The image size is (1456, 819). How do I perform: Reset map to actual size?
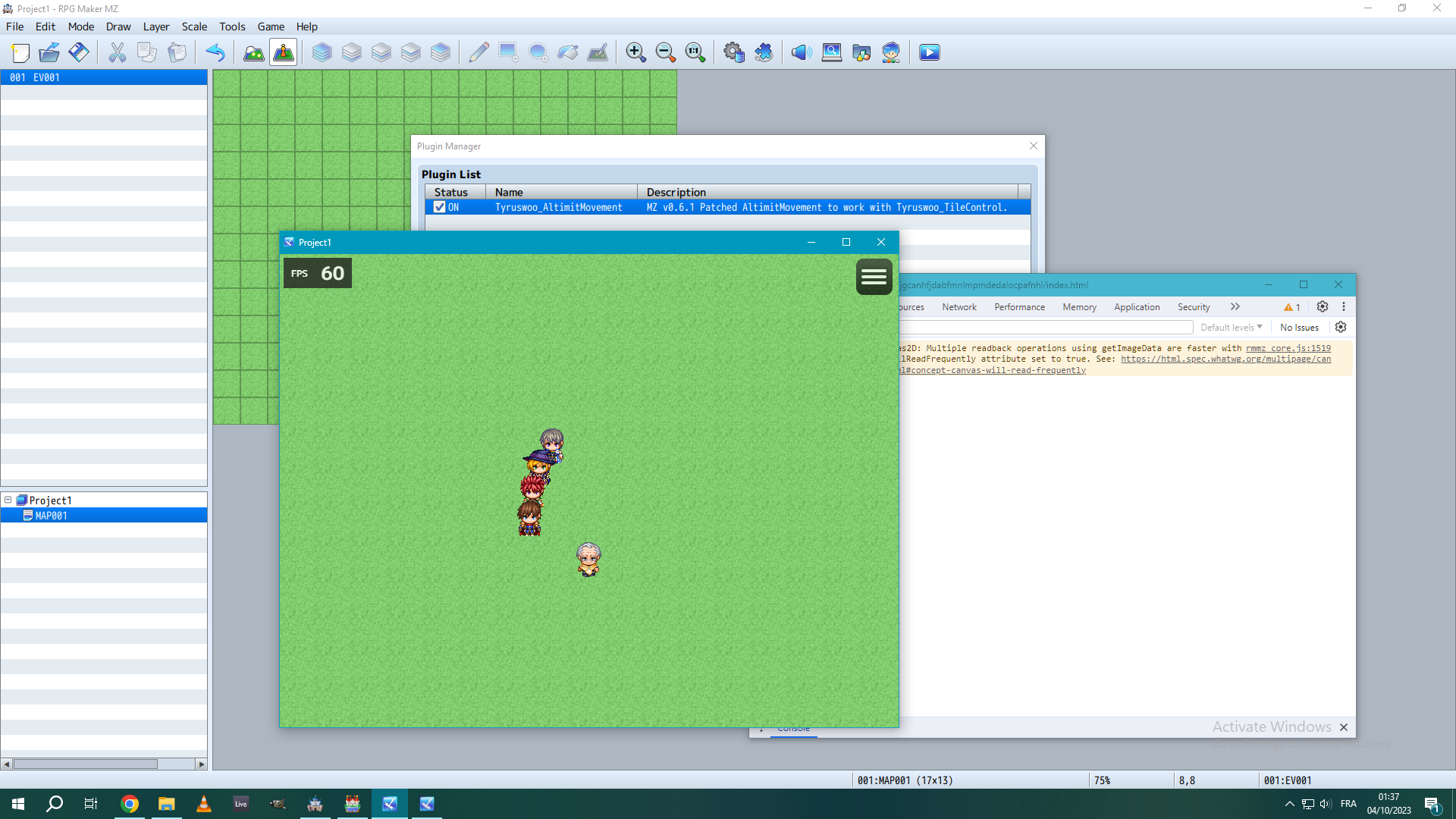(695, 52)
